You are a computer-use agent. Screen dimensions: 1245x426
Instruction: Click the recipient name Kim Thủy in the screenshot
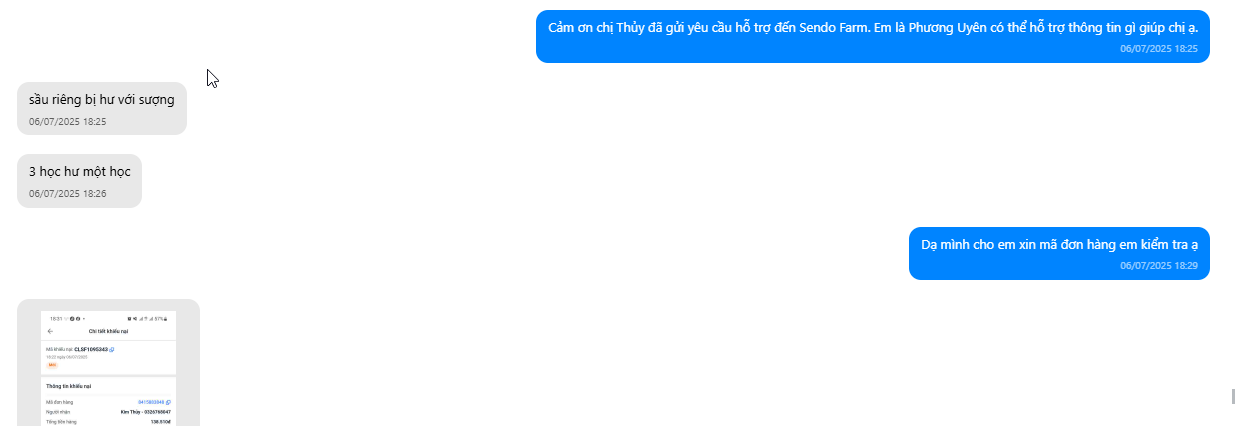130,412
